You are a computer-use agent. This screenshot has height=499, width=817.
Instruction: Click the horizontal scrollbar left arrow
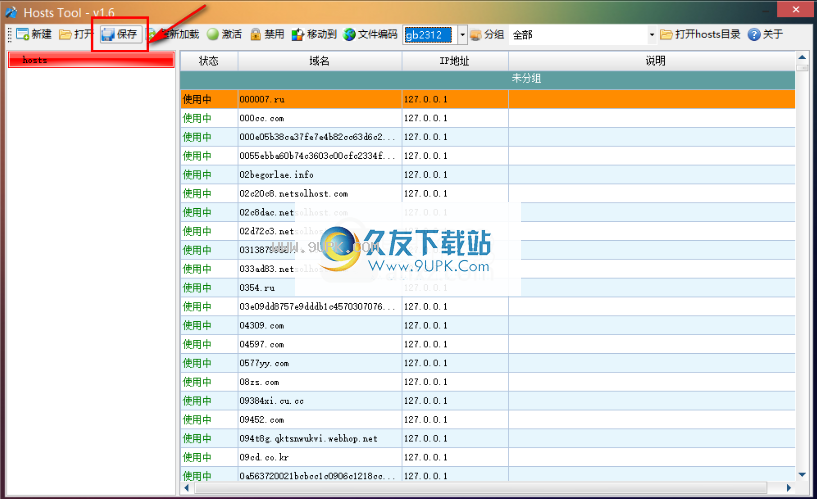pyautogui.click(x=187, y=488)
